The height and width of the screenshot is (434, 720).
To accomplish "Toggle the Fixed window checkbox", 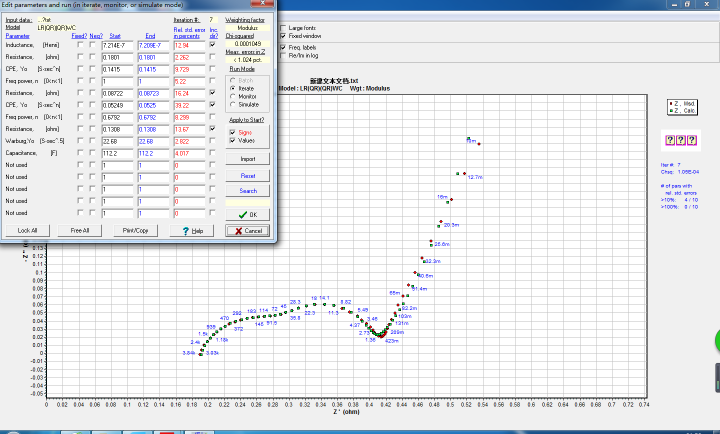I will click(x=283, y=36).
